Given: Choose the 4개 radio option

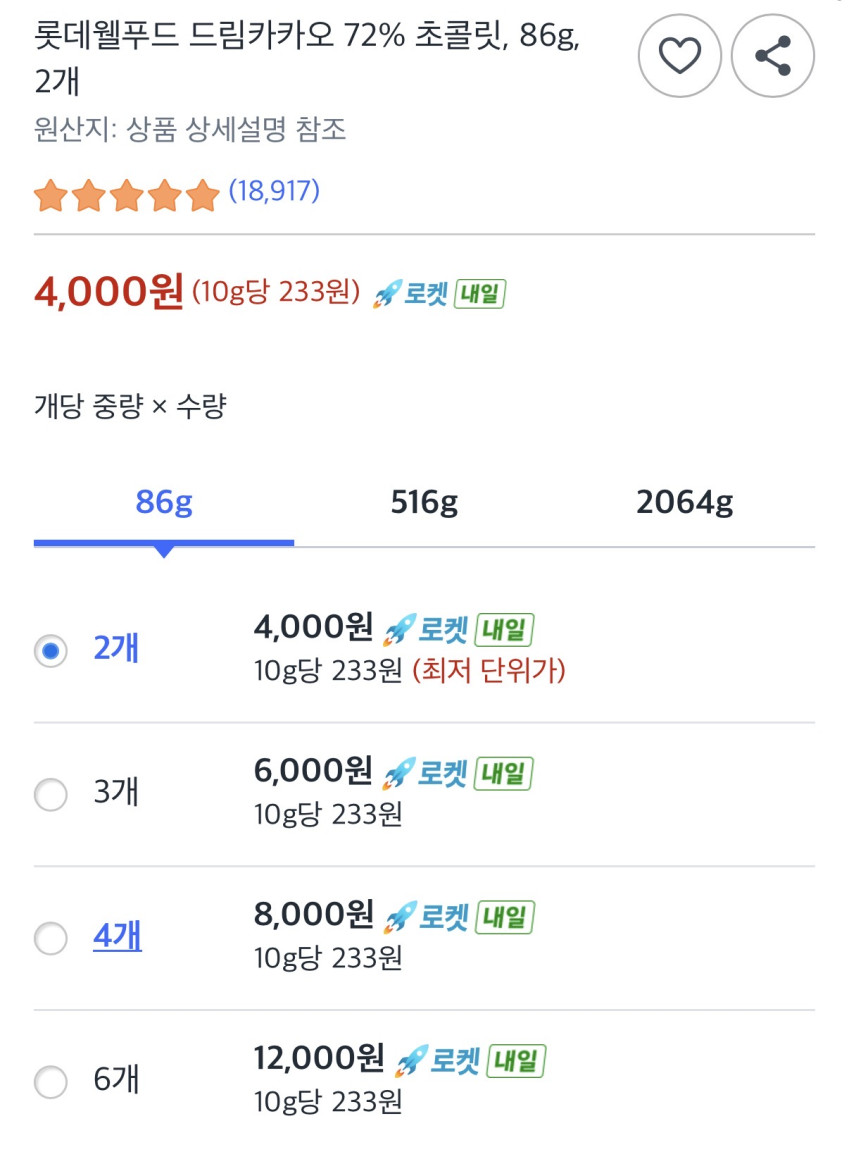Looking at the screenshot, I should (x=51, y=938).
